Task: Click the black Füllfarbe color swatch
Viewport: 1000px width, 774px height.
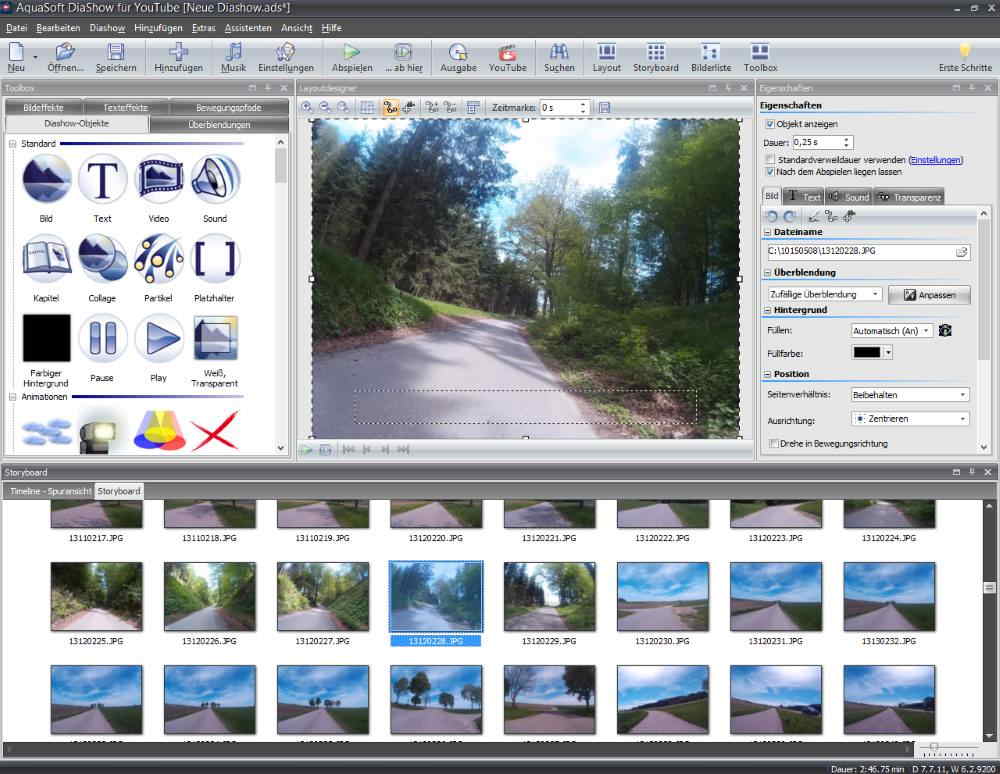Action: point(865,353)
